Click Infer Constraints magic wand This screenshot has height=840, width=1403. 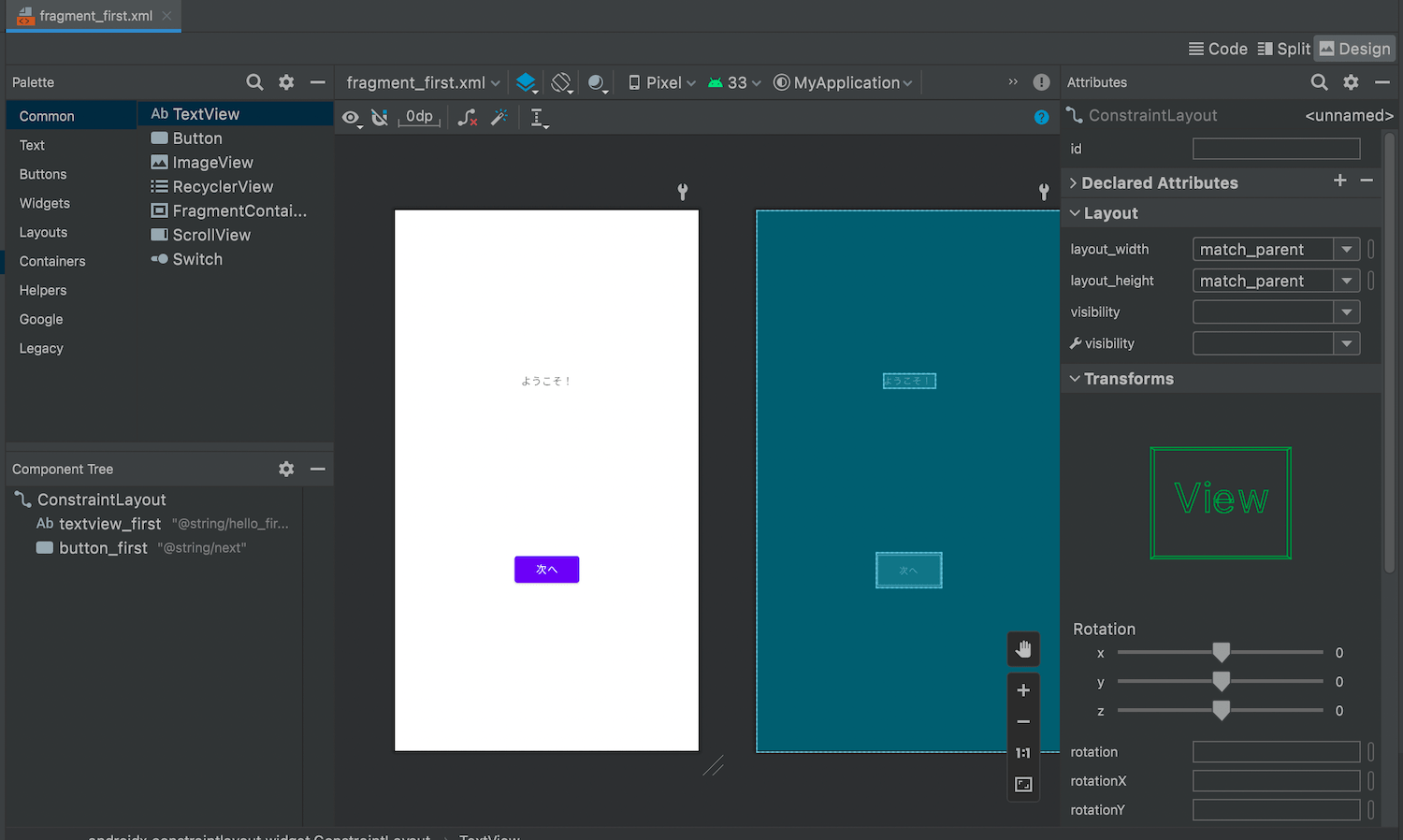(x=499, y=118)
